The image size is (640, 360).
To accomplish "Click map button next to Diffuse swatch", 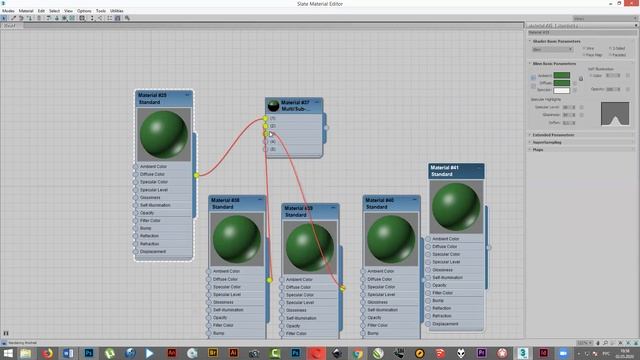I will click(575, 83).
